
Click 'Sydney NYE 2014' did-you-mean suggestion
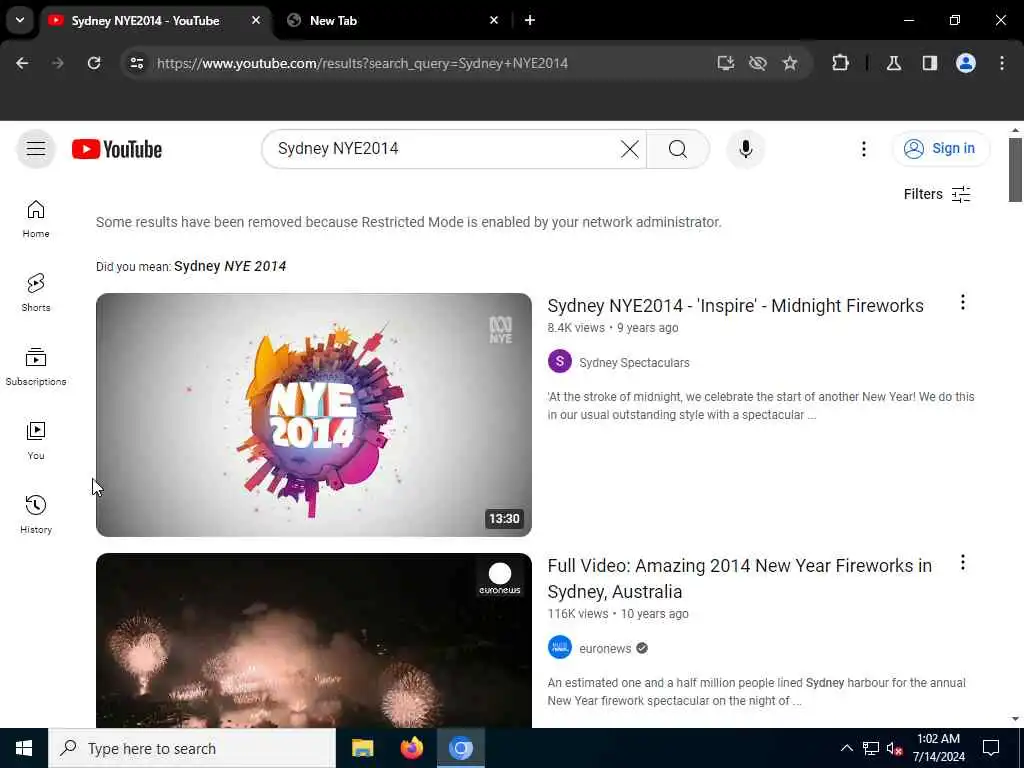[x=230, y=266]
